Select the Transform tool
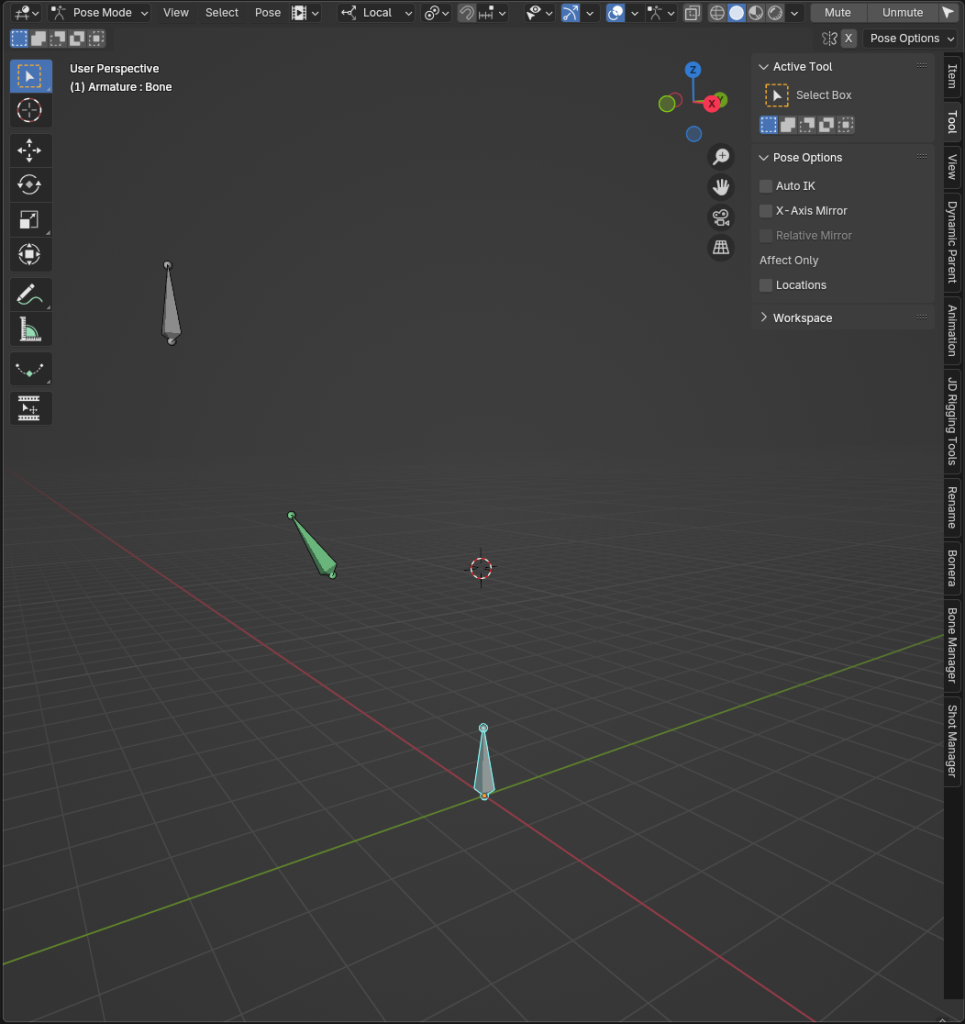Image resolution: width=965 pixels, height=1024 pixels. (30, 254)
